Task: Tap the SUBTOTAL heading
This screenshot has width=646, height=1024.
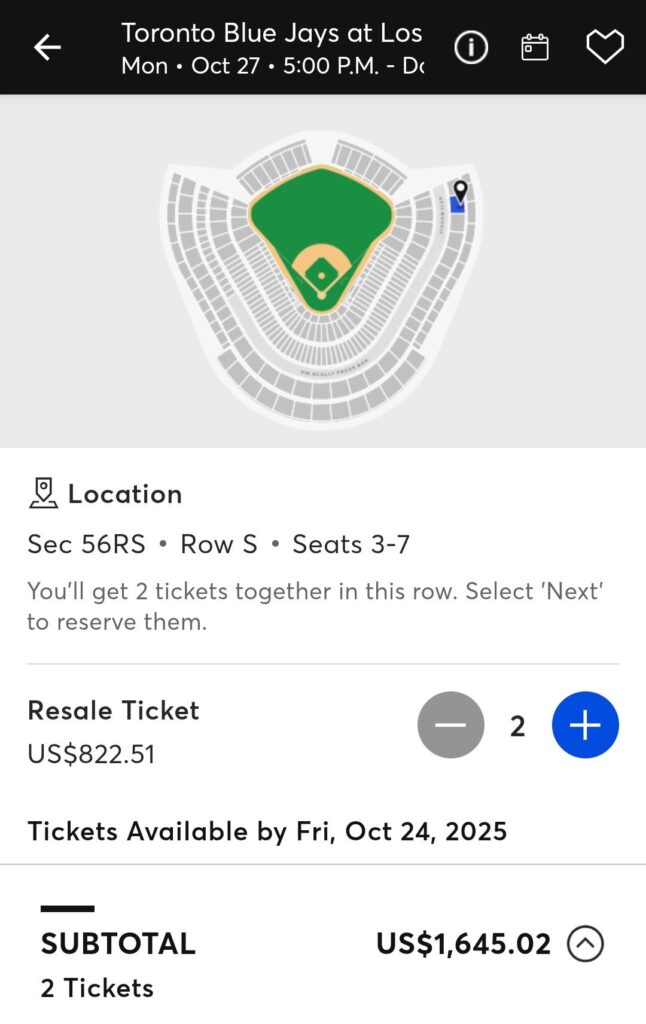Action: point(118,943)
